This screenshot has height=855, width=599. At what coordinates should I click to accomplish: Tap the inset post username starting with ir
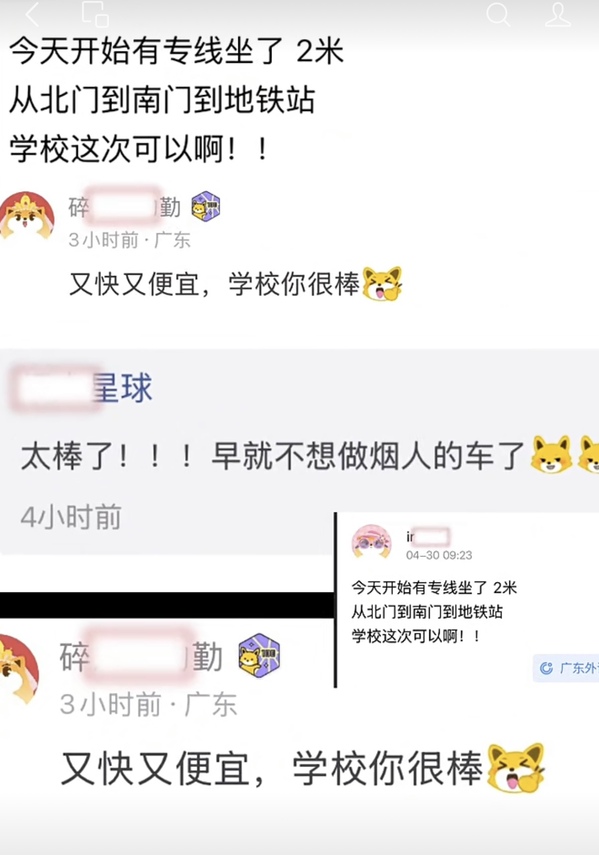point(427,537)
